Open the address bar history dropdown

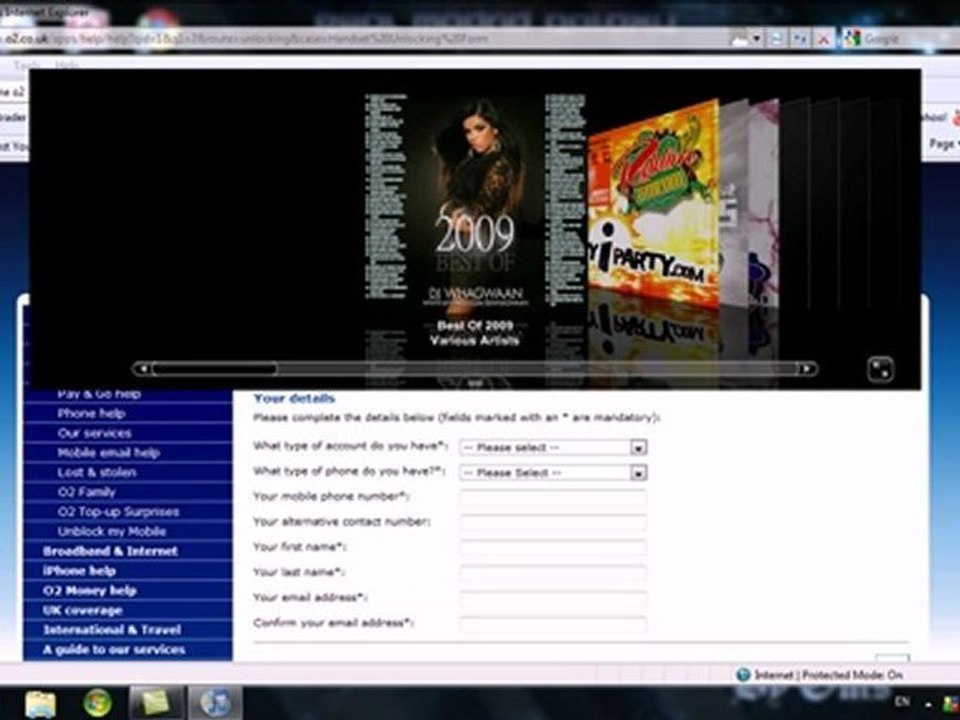[x=757, y=39]
